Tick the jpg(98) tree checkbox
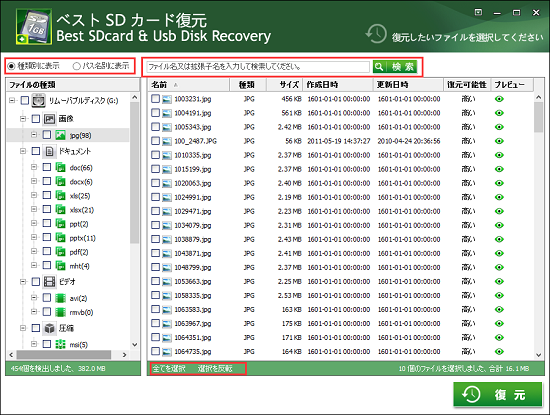This screenshot has width=550, height=415. click(47, 135)
